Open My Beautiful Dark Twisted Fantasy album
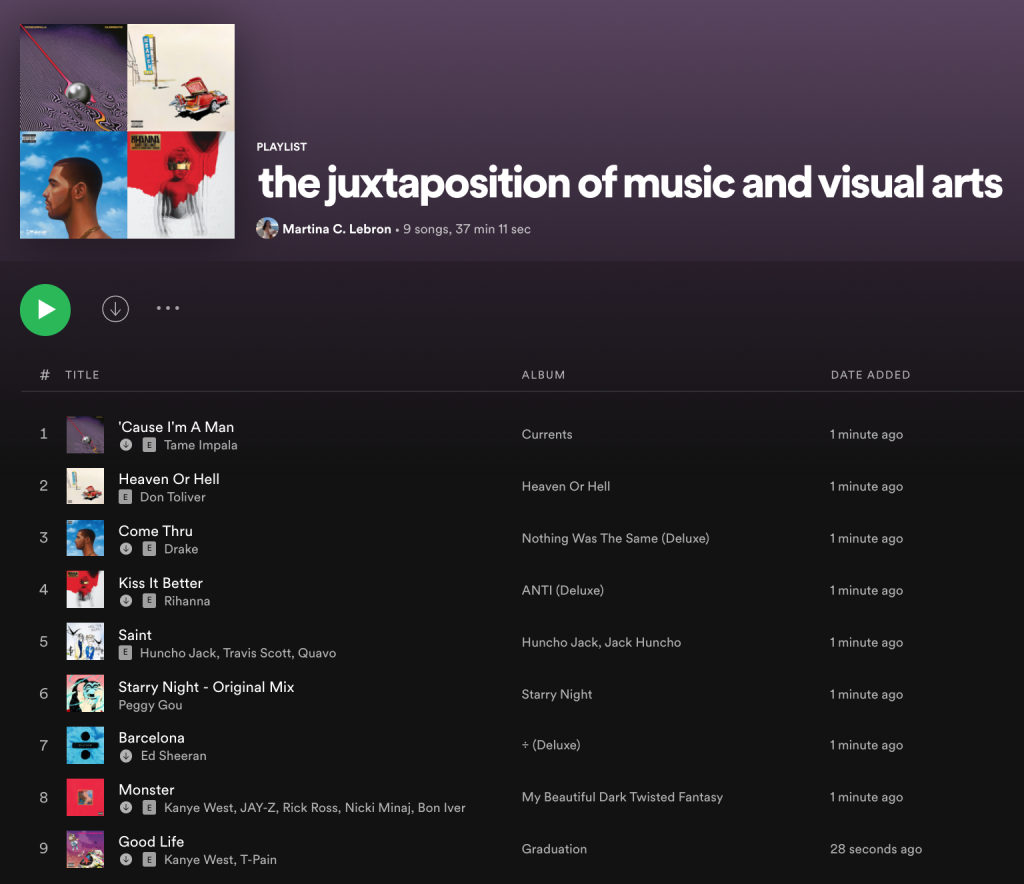The image size is (1024, 884). [622, 797]
